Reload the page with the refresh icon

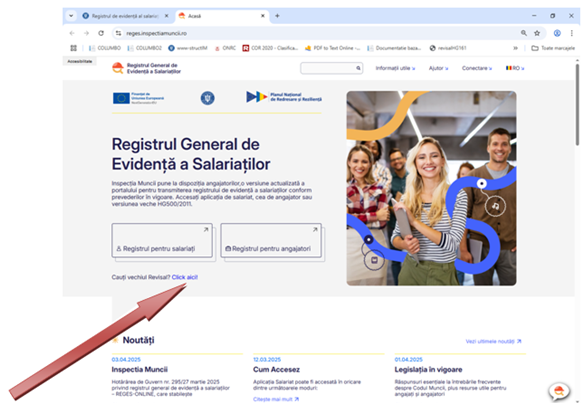[x=101, y=33]
